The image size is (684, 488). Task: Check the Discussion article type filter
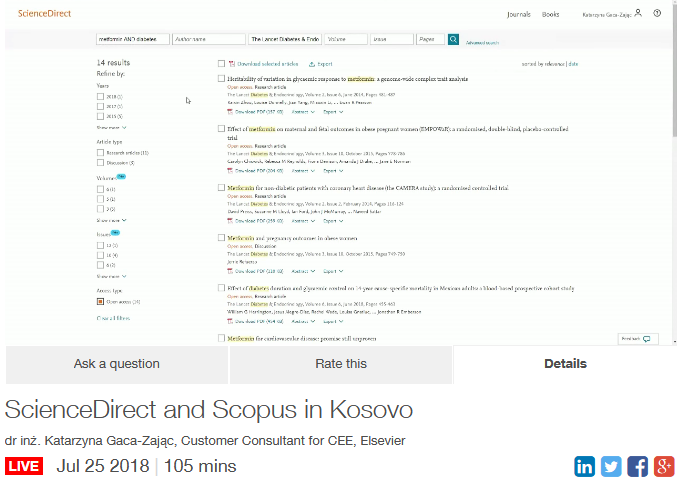(100, 163)
